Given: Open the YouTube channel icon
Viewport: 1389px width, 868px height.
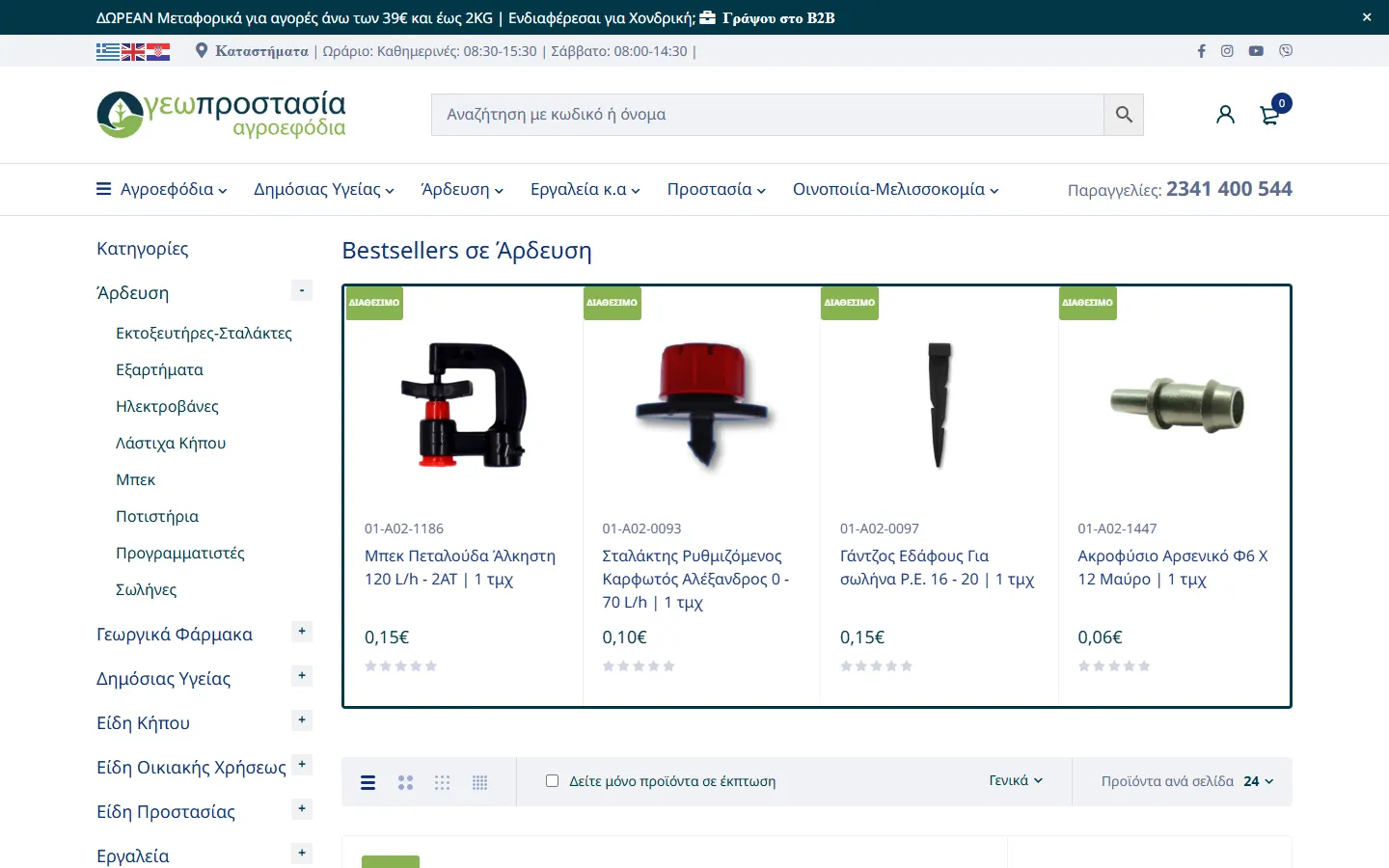Looking at the screenshot, I should (x=1256, y=51).
